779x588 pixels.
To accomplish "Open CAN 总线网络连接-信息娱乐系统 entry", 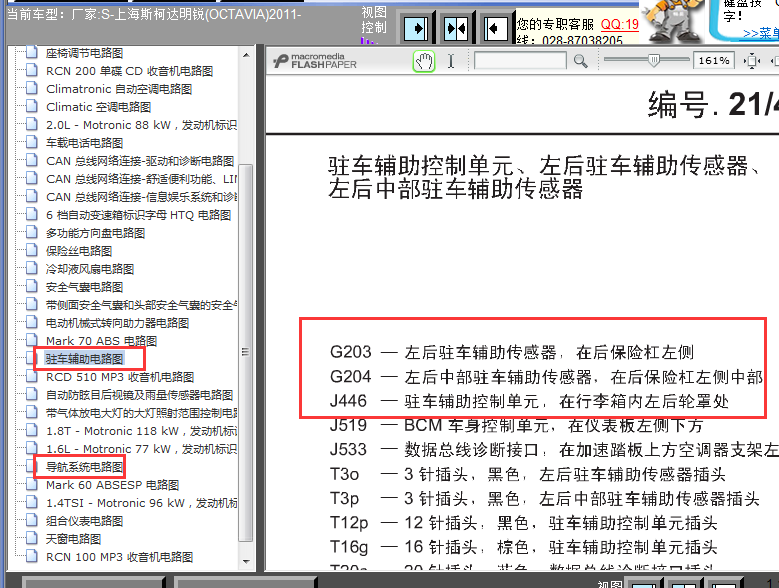I will [x=141, y=197].
